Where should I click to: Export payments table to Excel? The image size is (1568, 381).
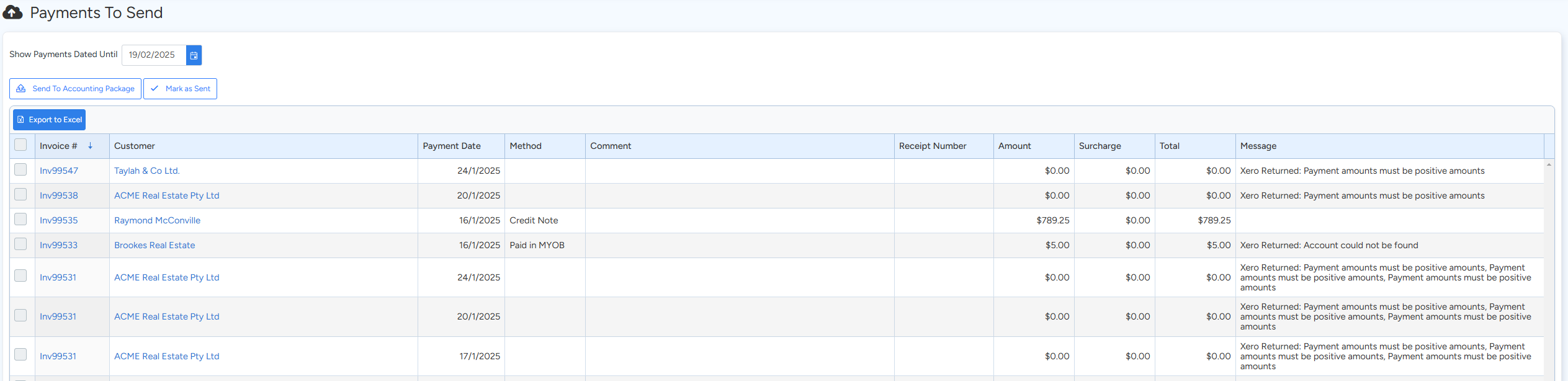click(x=49, y=120)
